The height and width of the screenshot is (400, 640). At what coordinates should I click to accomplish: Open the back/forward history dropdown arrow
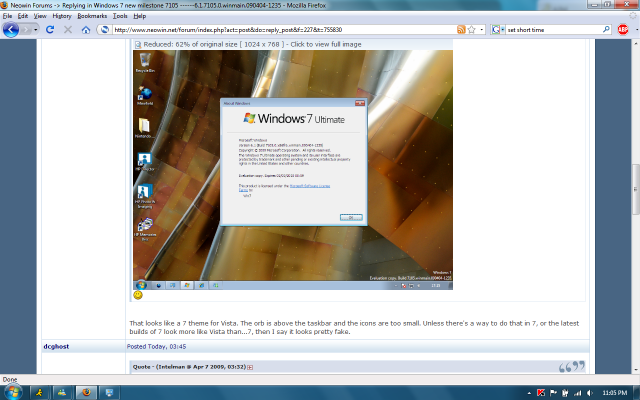[x=36, y=30]
